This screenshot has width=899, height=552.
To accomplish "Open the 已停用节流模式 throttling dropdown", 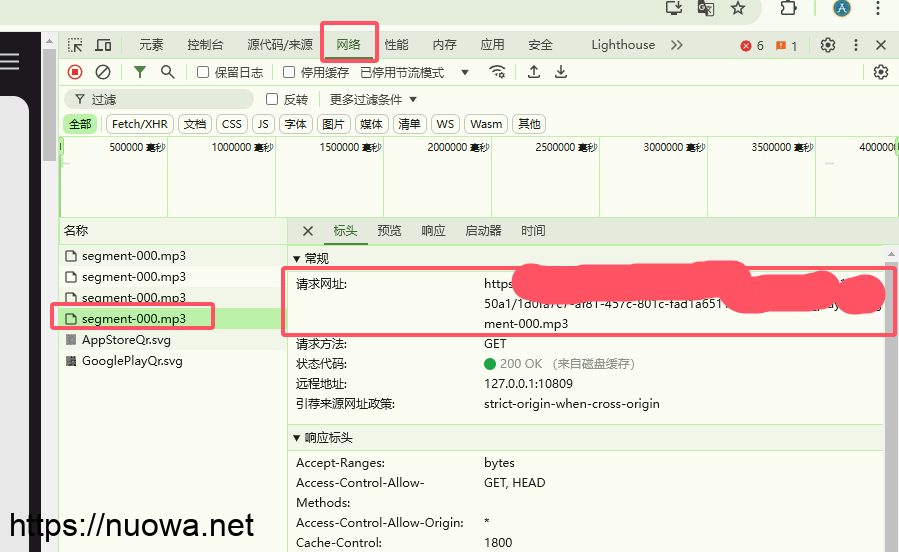I will 414,72.
